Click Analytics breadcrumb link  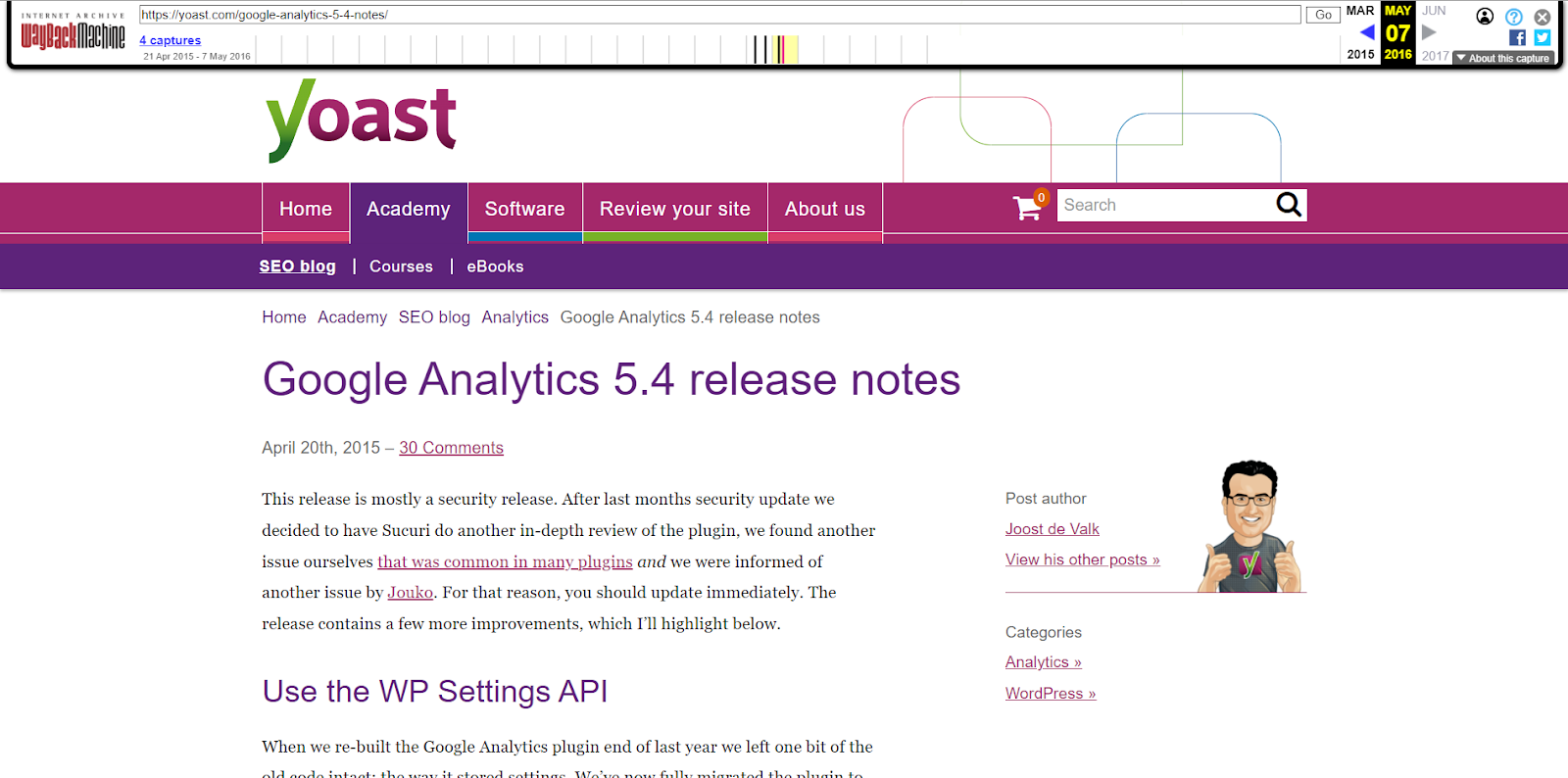[x=514, y=317]
